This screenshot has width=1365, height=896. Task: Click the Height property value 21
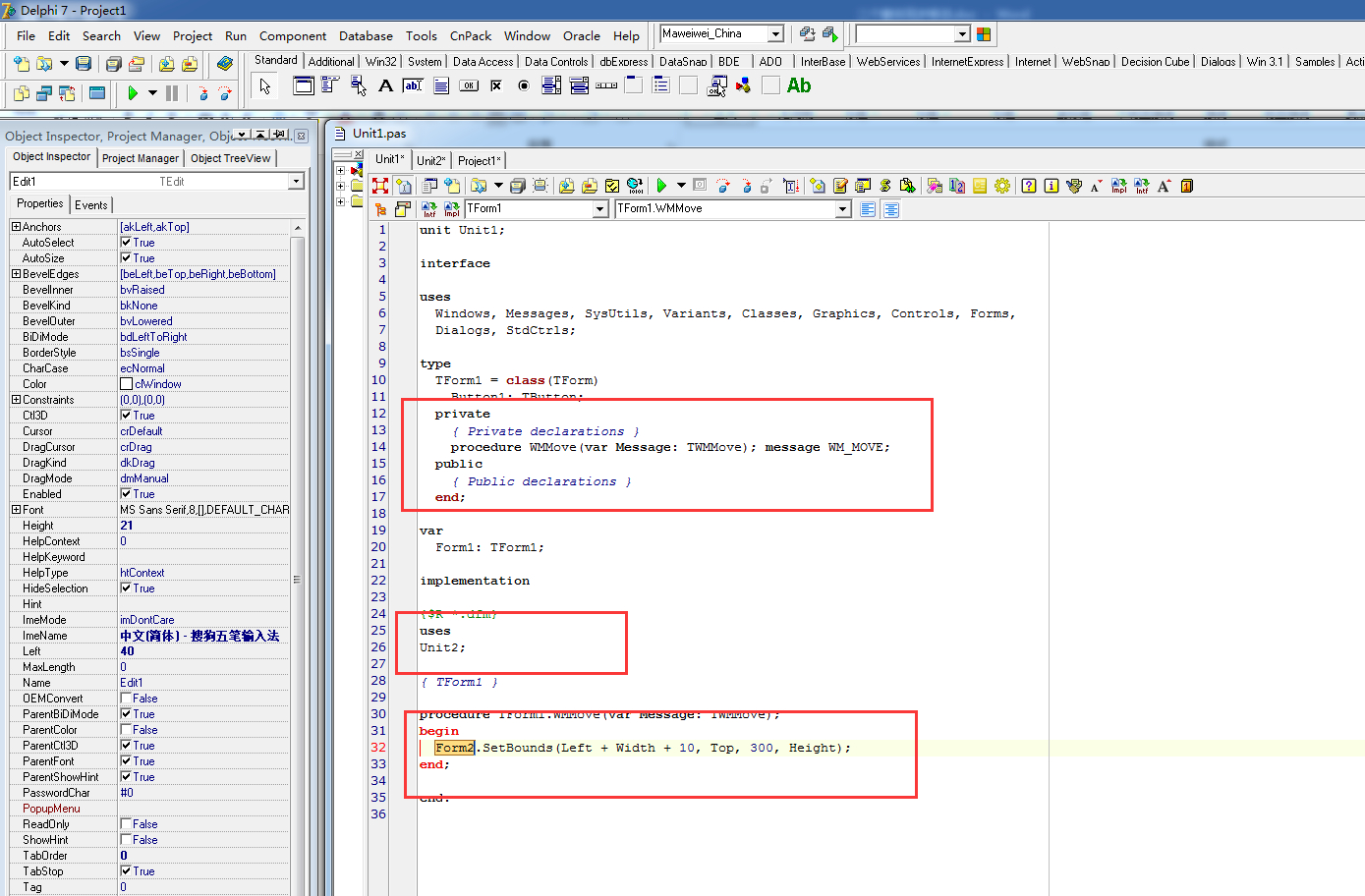[x=204, y=526]
